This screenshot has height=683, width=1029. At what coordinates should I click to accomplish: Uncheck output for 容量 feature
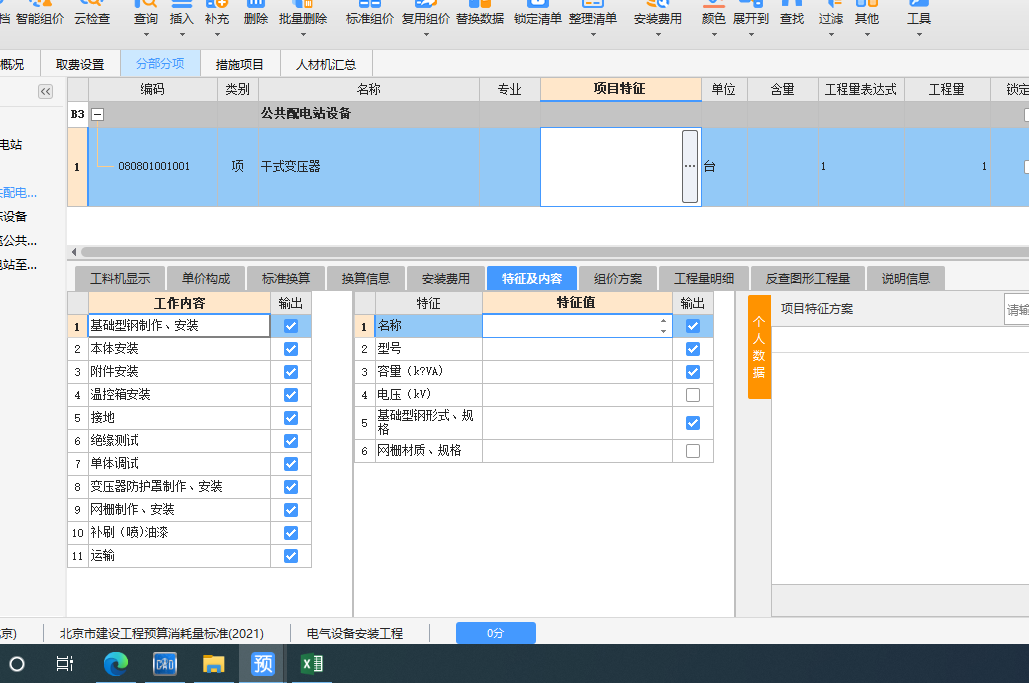[x=692, y=372]
